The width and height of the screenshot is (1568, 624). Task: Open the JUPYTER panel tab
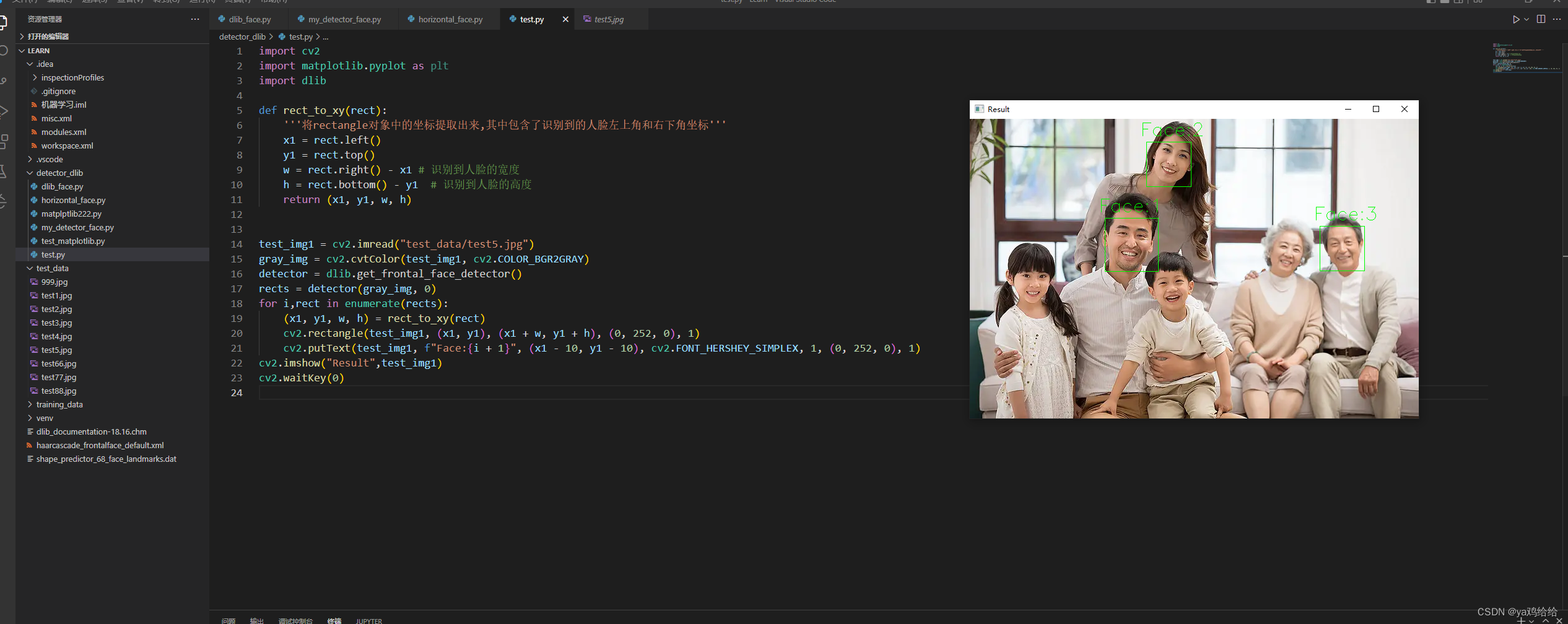pyautogui.click(x=369, y=620)
